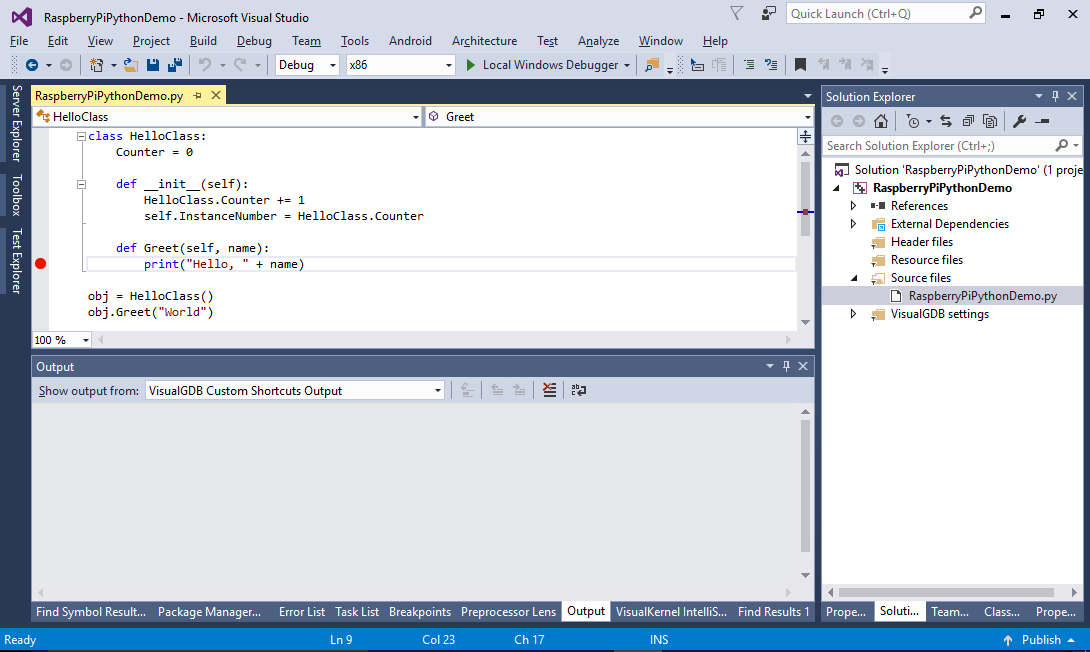
Task: Switch to the Error List tab
Action: (x=302, y=612)
